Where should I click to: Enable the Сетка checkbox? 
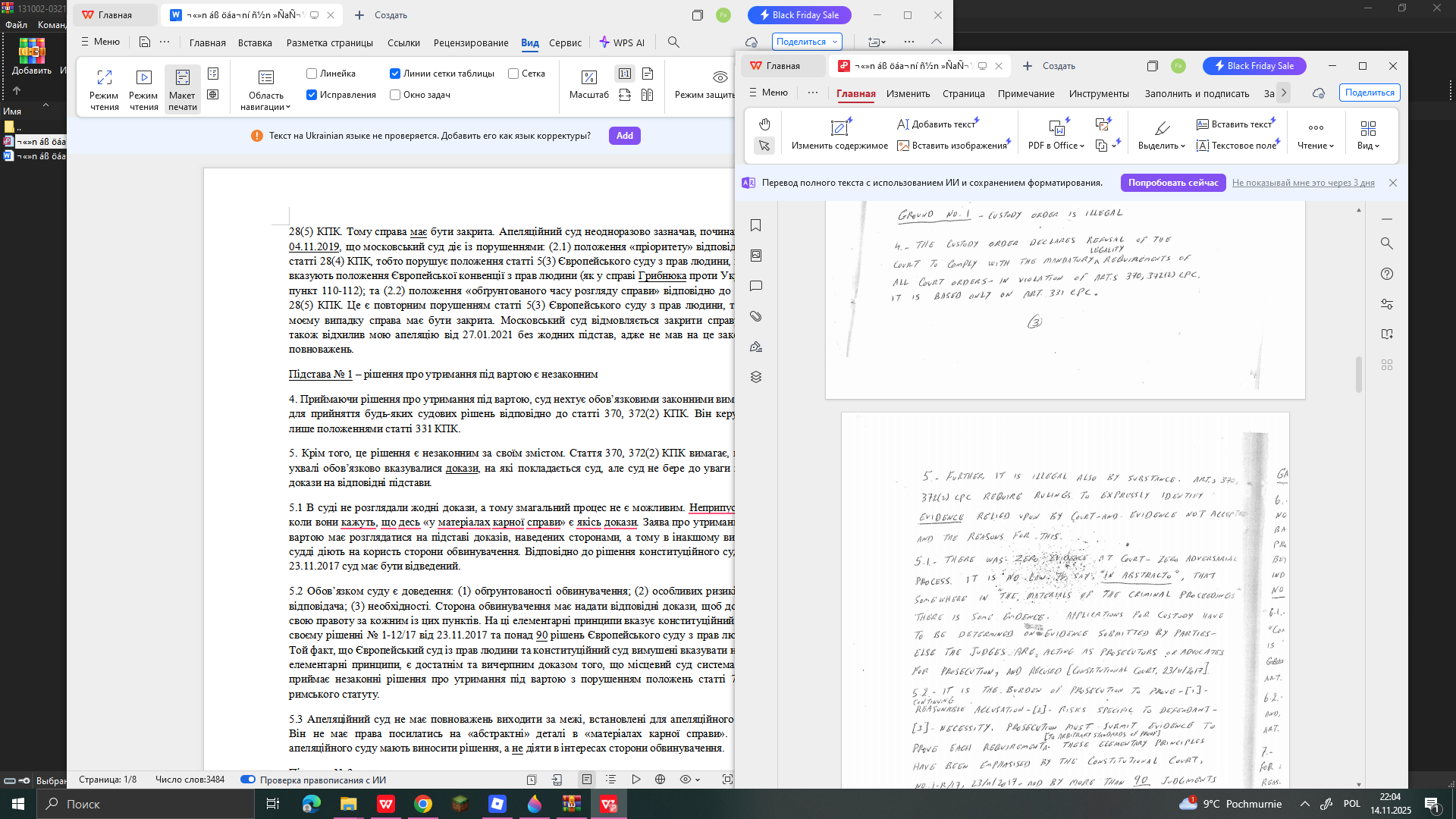[513, 74]
